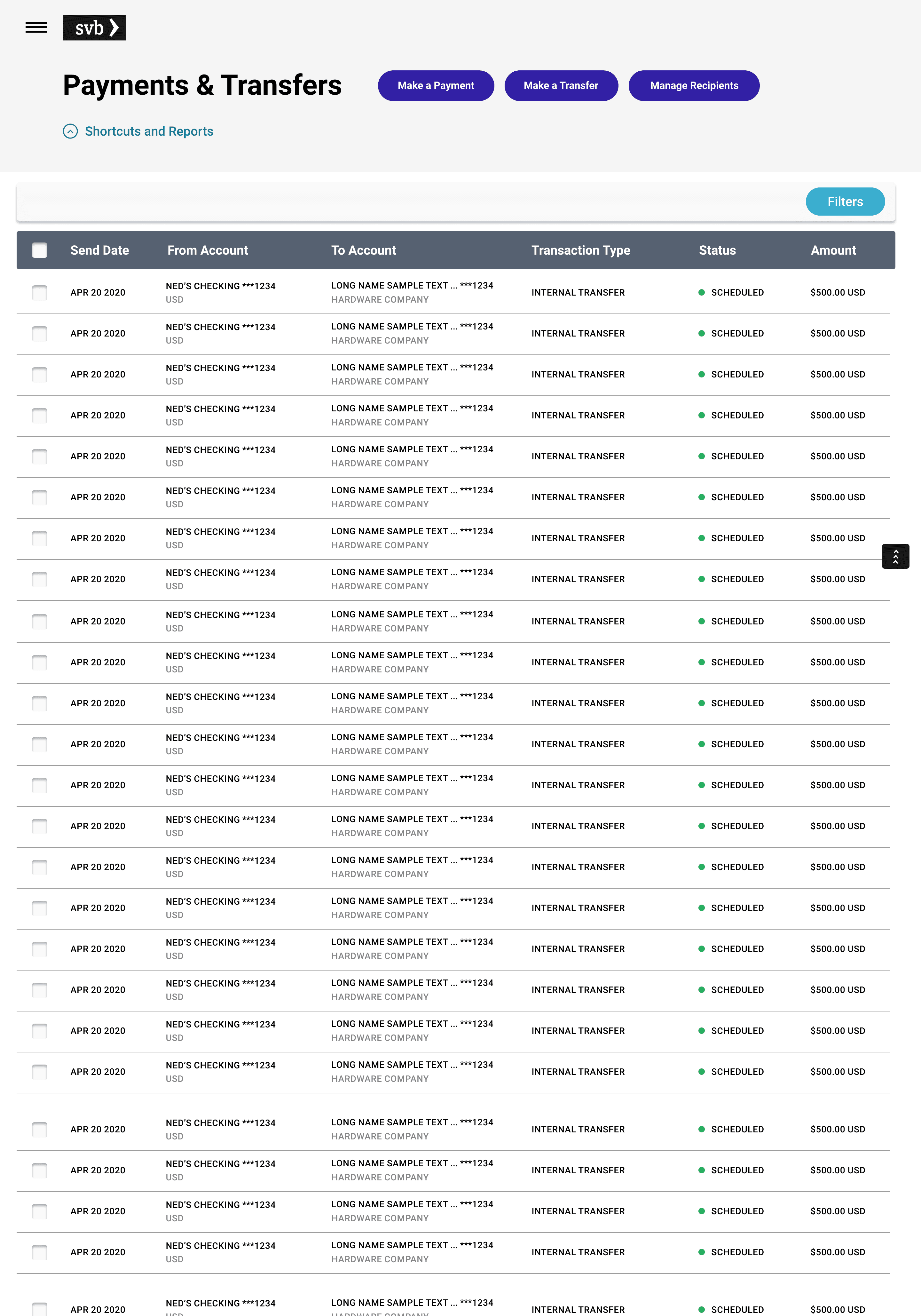Check the fifth transaction row's checkbox
921x1316 pixels.
[39, 456]
